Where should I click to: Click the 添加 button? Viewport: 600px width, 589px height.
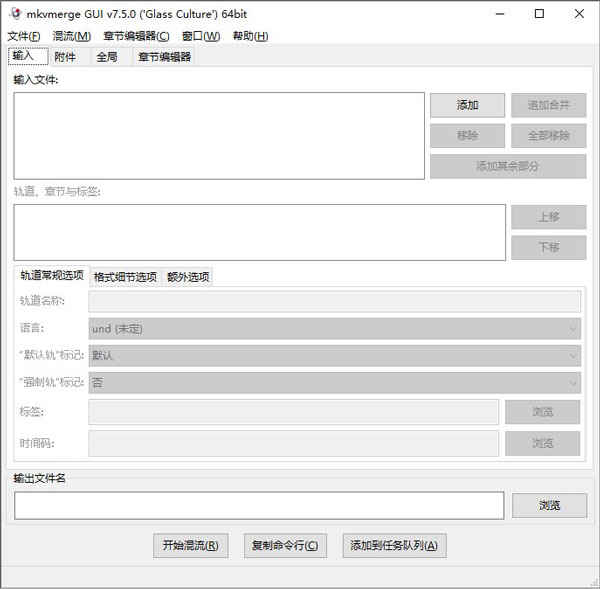coord(467,105)
